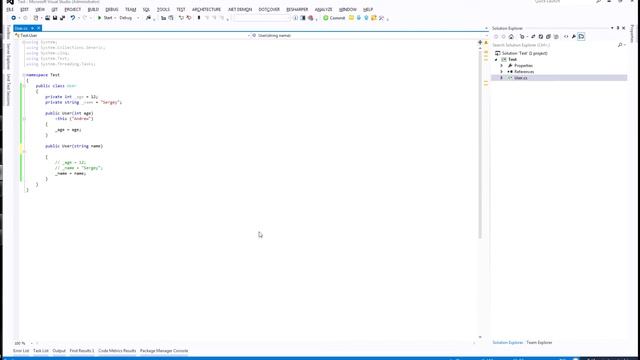
Task: Click the Save All icon
Action: click(62, 18)
